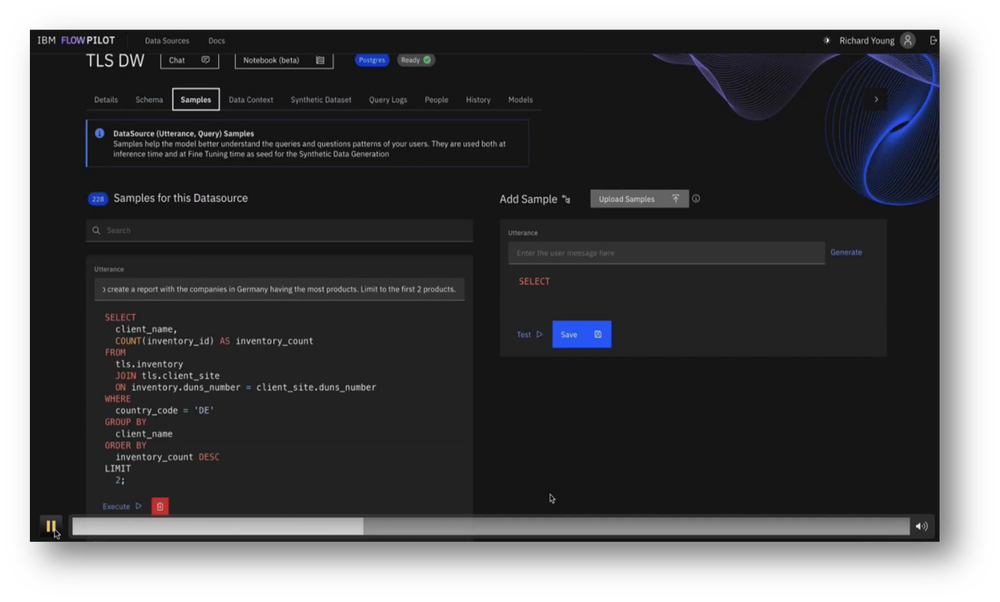Switch to the Details tab
The width and height of the screenshot is (1000, 602).
[x=106, y=99]
